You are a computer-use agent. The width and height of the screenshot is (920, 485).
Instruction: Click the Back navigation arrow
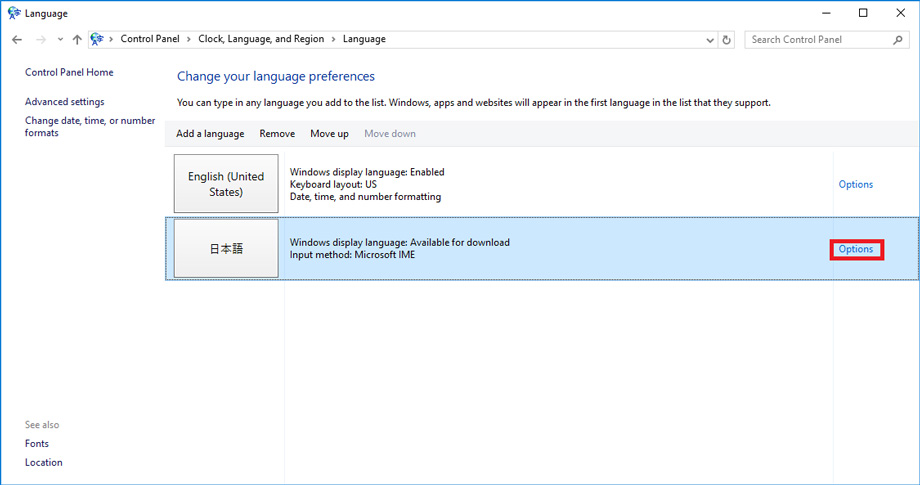[17, 40]
